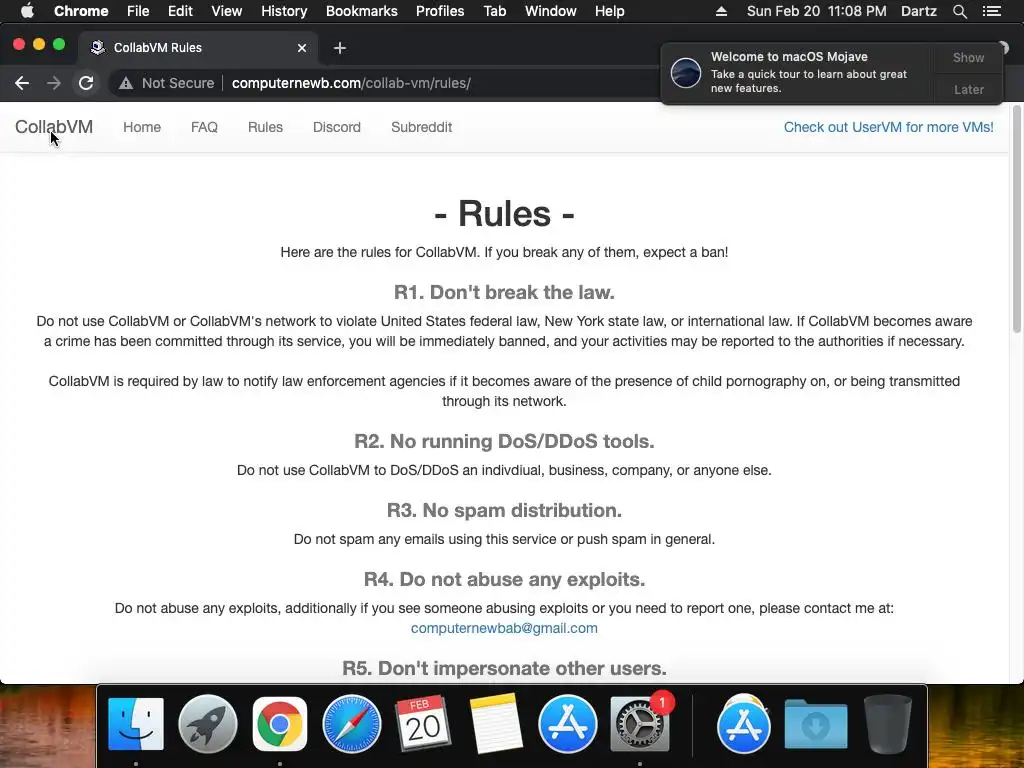
Task: Open App Store icon left of System Preferences
Action: 568,724
